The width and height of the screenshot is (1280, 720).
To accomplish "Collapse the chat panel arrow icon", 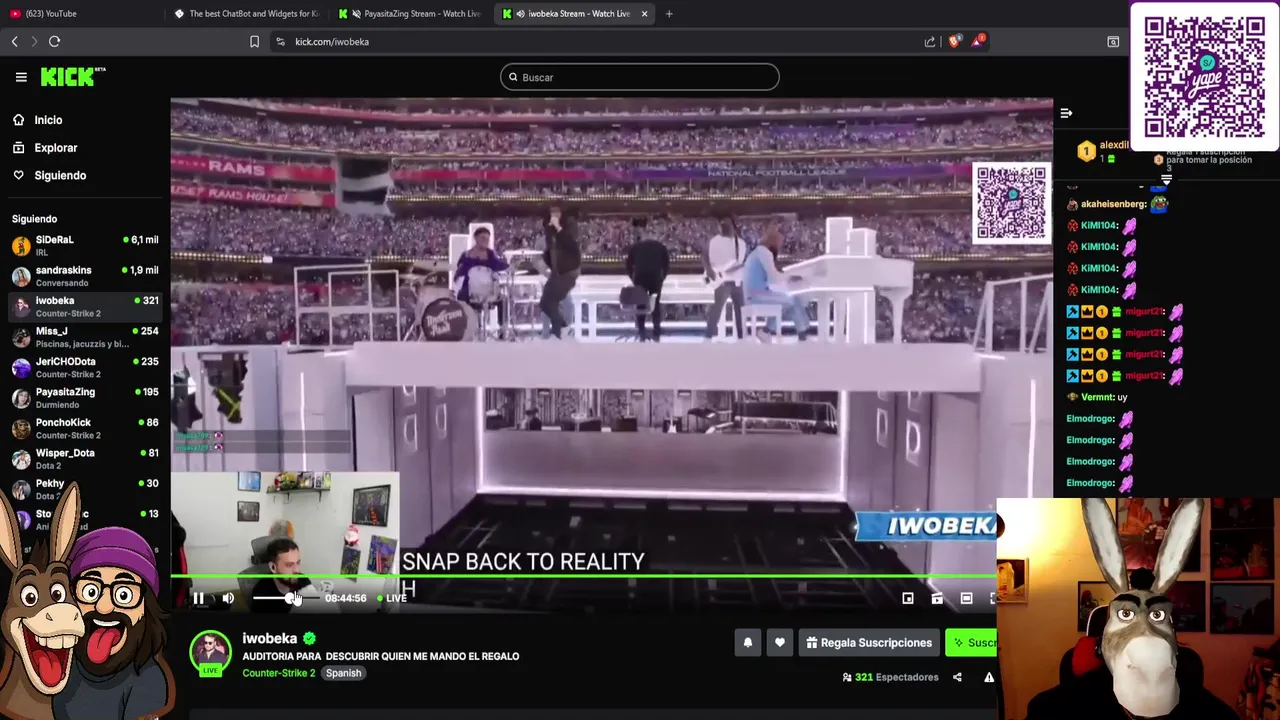I will click(1066, 113).
